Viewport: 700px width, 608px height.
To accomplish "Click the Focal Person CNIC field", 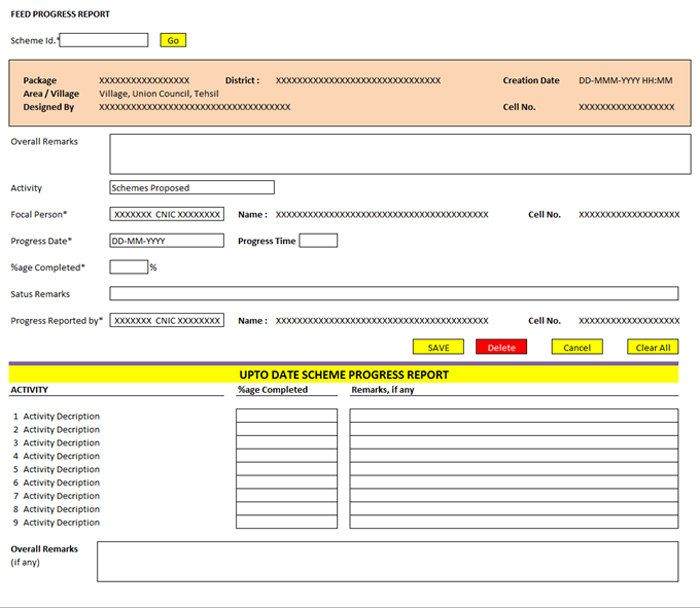I will pos(167,214).
